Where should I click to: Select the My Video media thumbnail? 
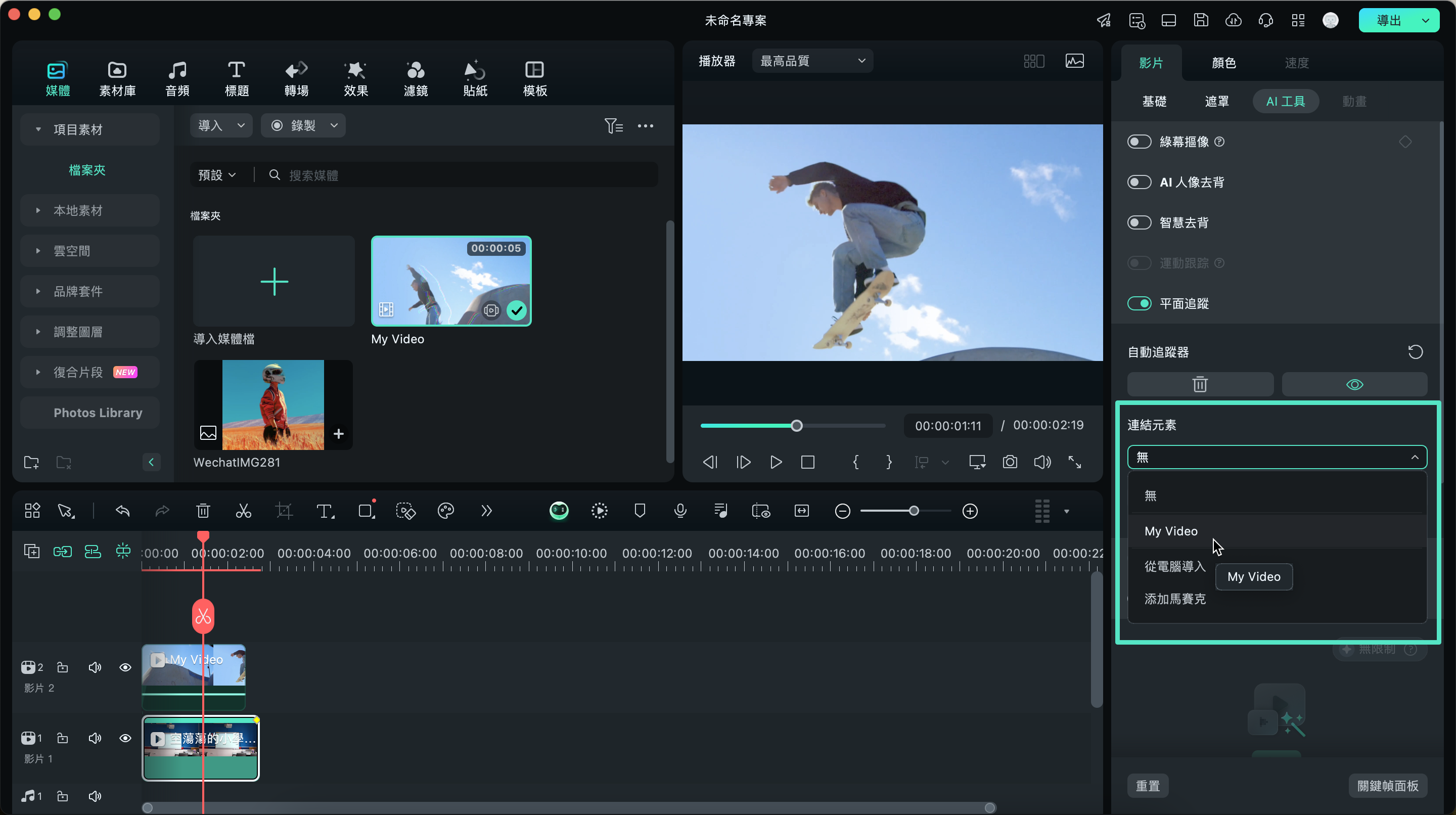click(x=451, y=281)
